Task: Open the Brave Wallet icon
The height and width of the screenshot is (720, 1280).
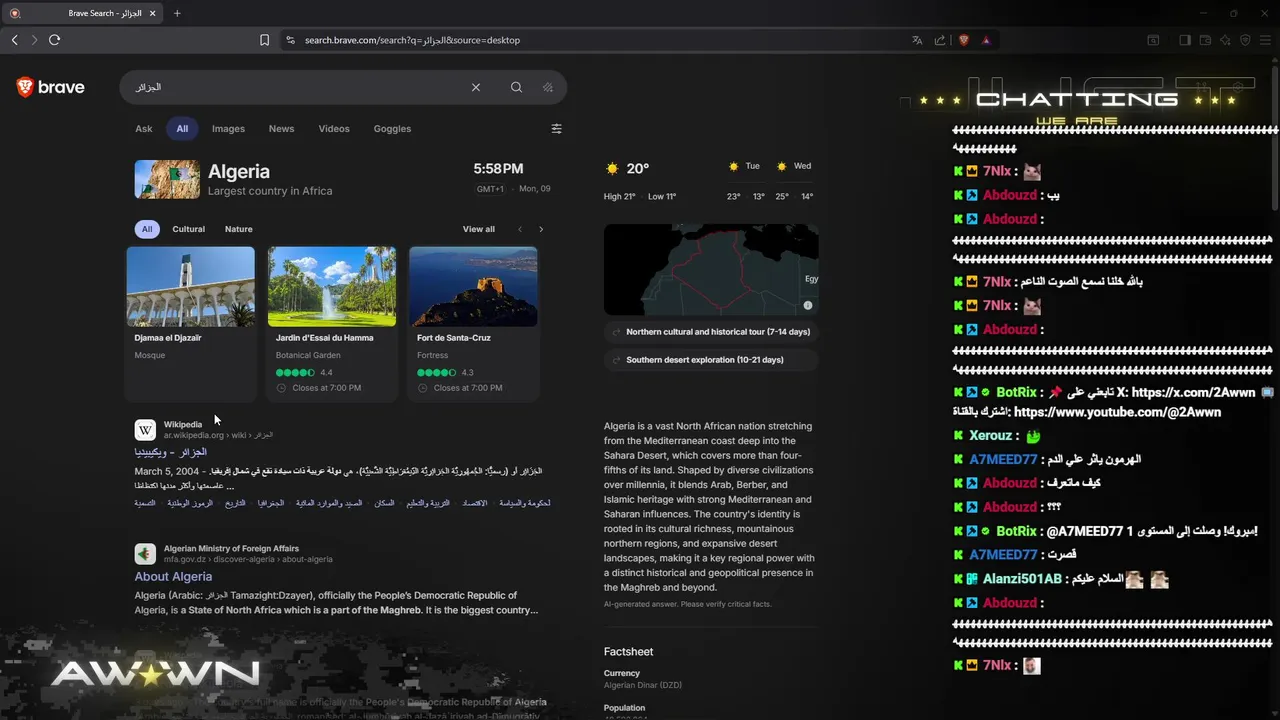Action: [1205, 40]
